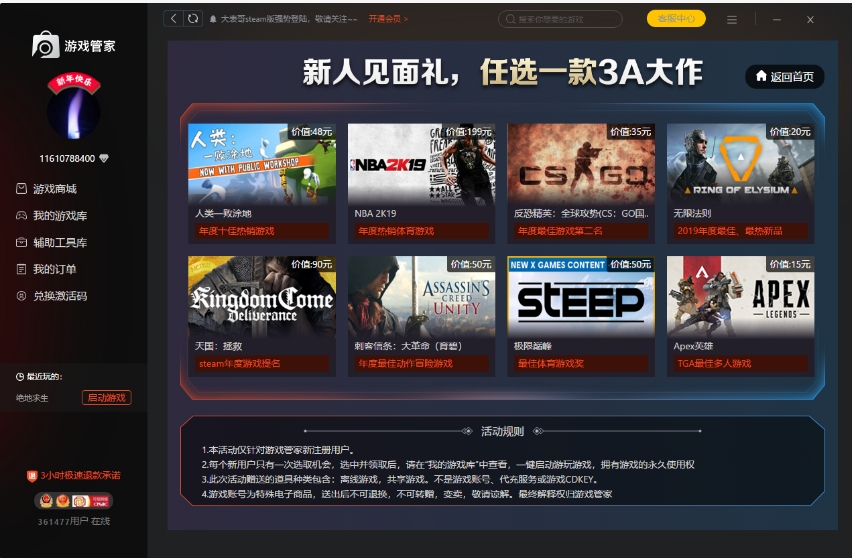Screen dimensions: 852x558
Task: Click the 客服中心 yellow button
Action: point(676,18)
